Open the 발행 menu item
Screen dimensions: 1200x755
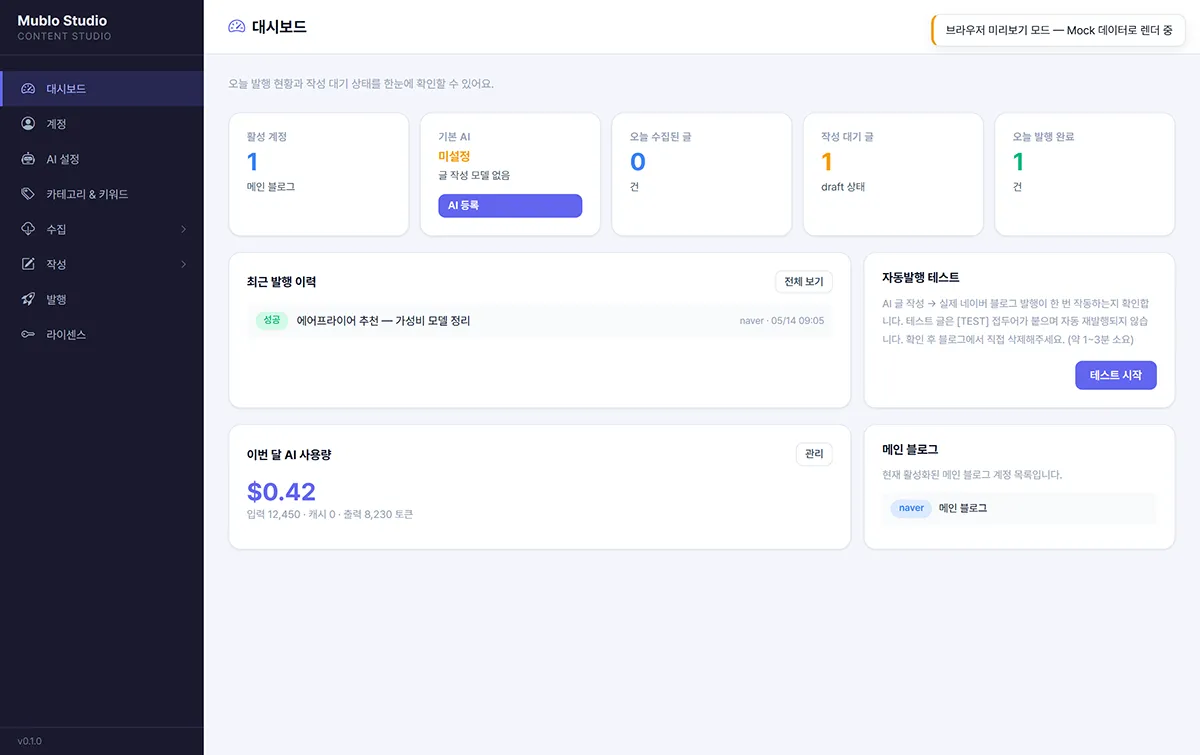(x=102, y=299)
